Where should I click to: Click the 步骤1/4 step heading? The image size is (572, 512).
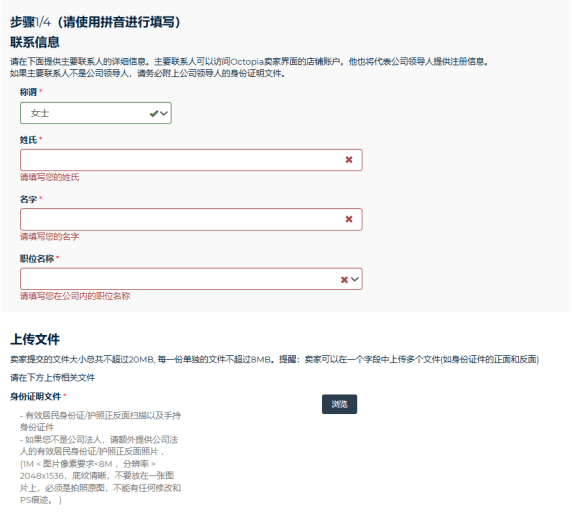tap(96, 22)
